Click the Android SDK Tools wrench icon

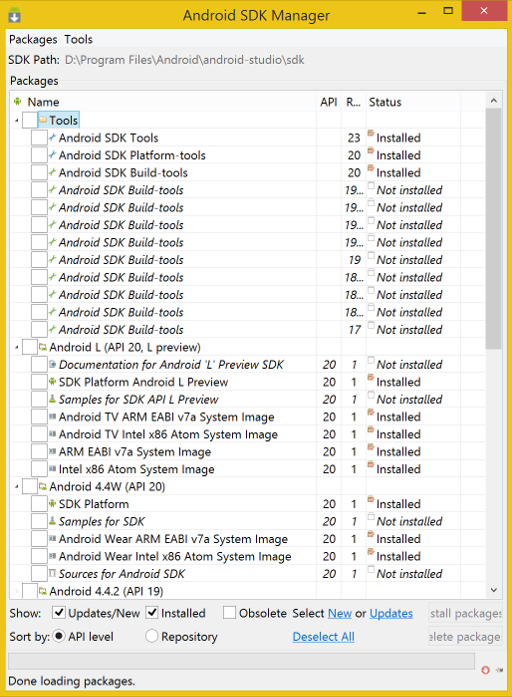click(52, 138)
